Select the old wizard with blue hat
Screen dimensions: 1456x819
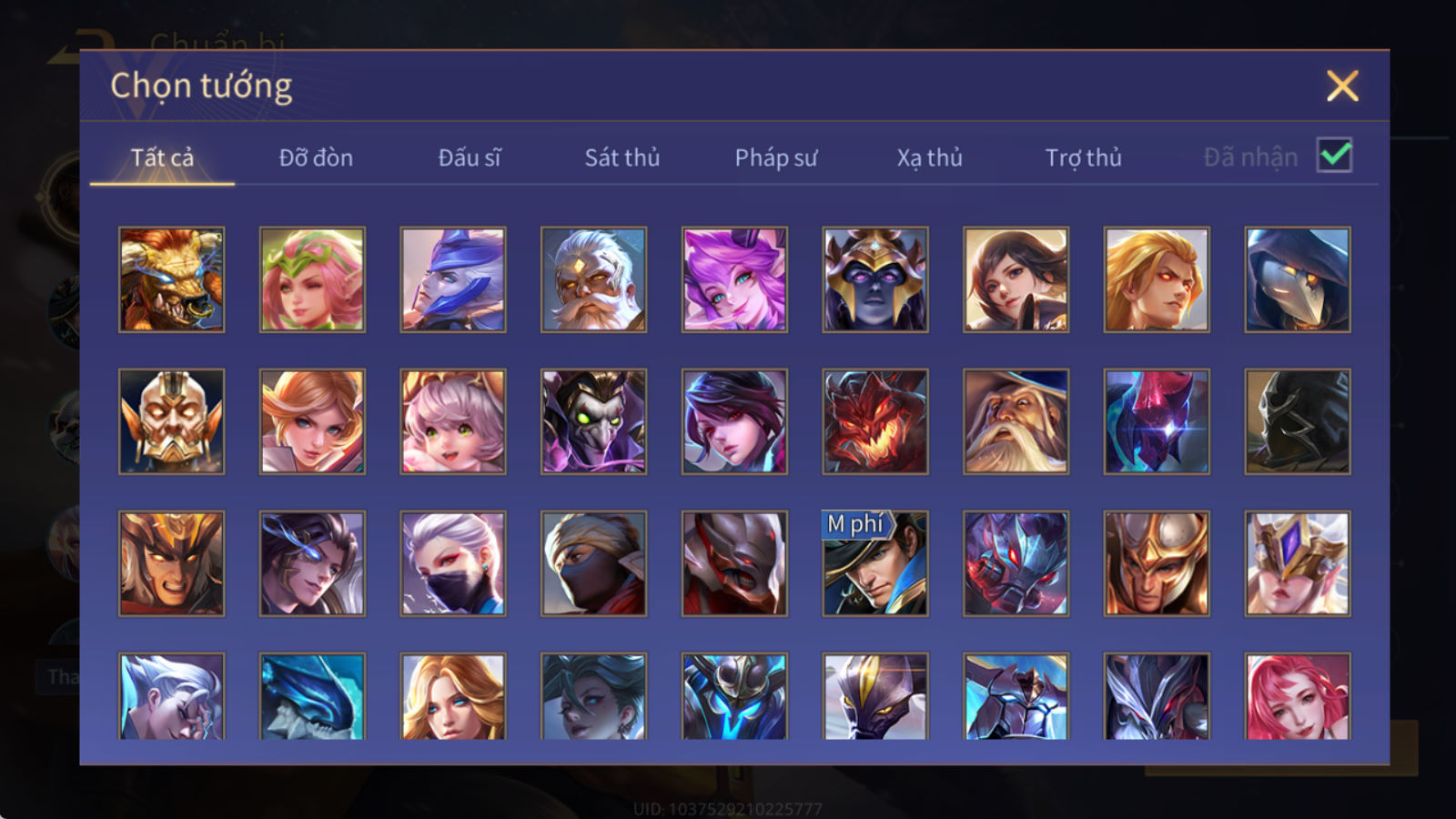1016,421
